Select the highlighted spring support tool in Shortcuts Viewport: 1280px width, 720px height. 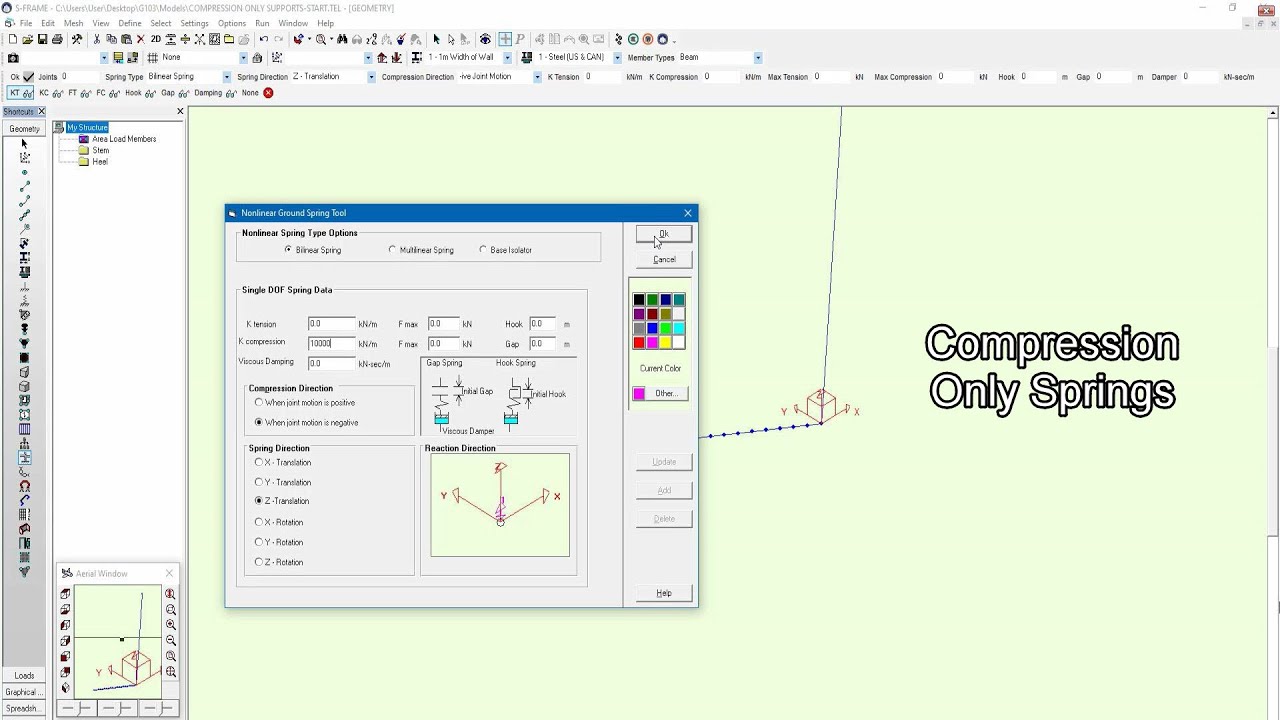[x=25, y=458]
